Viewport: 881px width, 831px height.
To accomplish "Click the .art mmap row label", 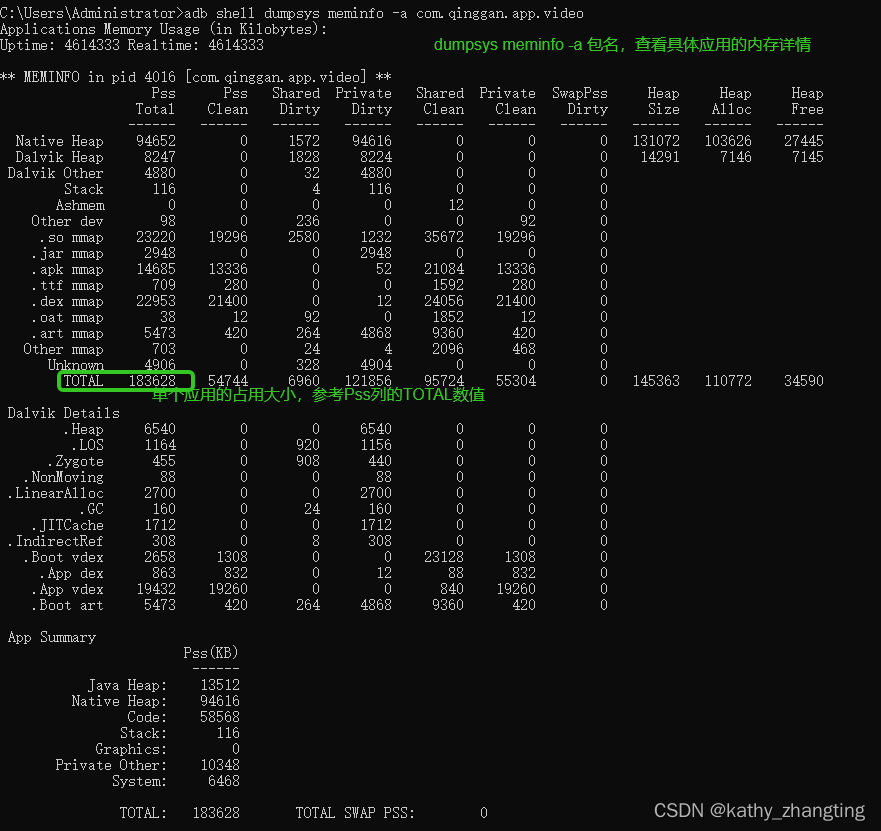I will tap(67, 334).
